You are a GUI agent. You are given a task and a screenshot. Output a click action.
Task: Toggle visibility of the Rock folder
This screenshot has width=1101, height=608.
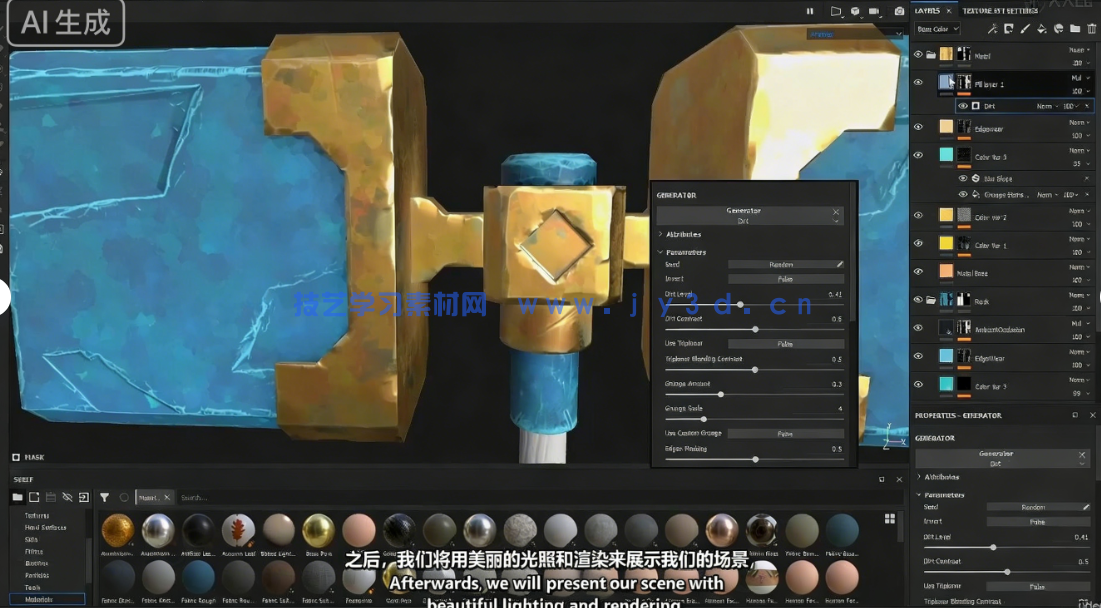click(x=918, y=299)
